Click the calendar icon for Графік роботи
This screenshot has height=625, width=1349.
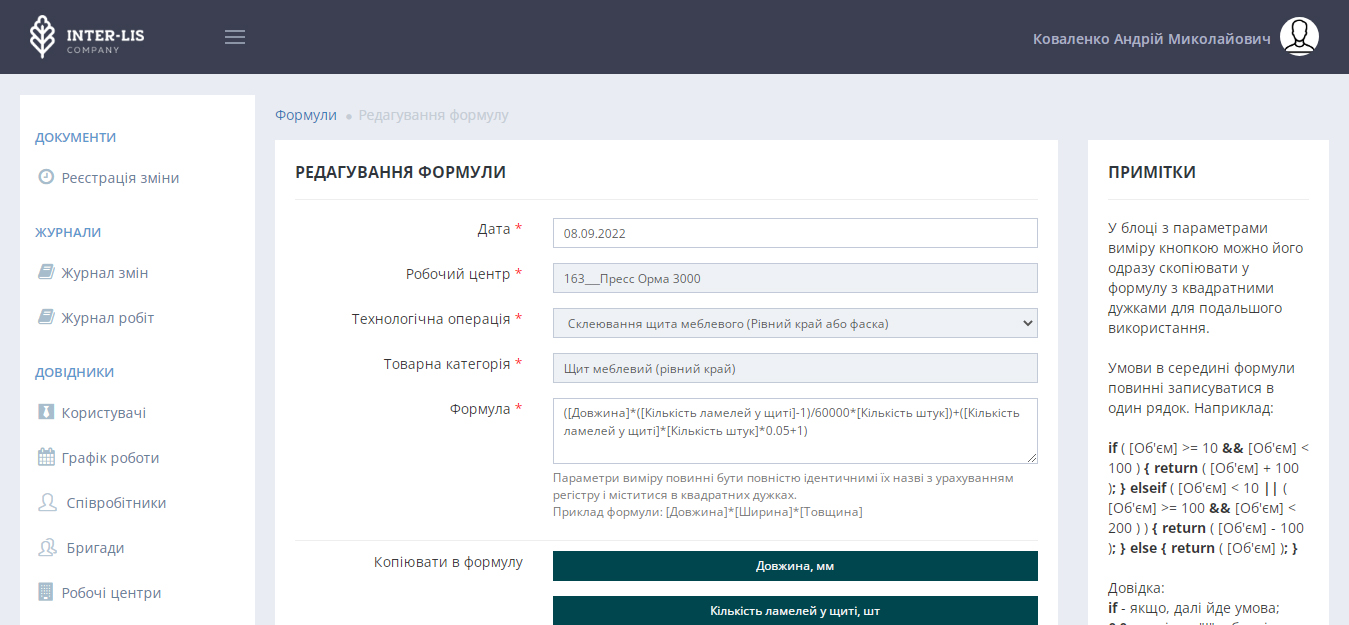tap(46, 457)
